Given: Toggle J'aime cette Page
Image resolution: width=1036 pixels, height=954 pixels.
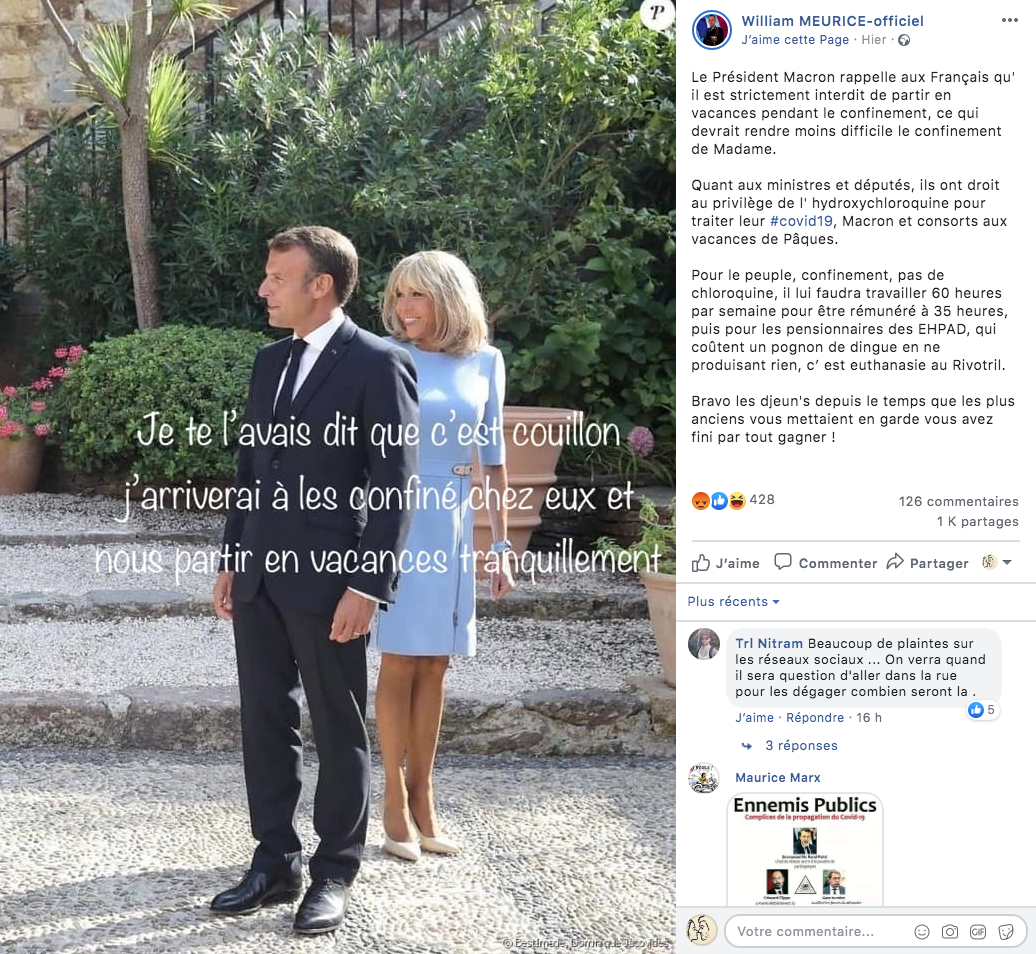Looking at the screenshot, I should (x=795, y=40).
